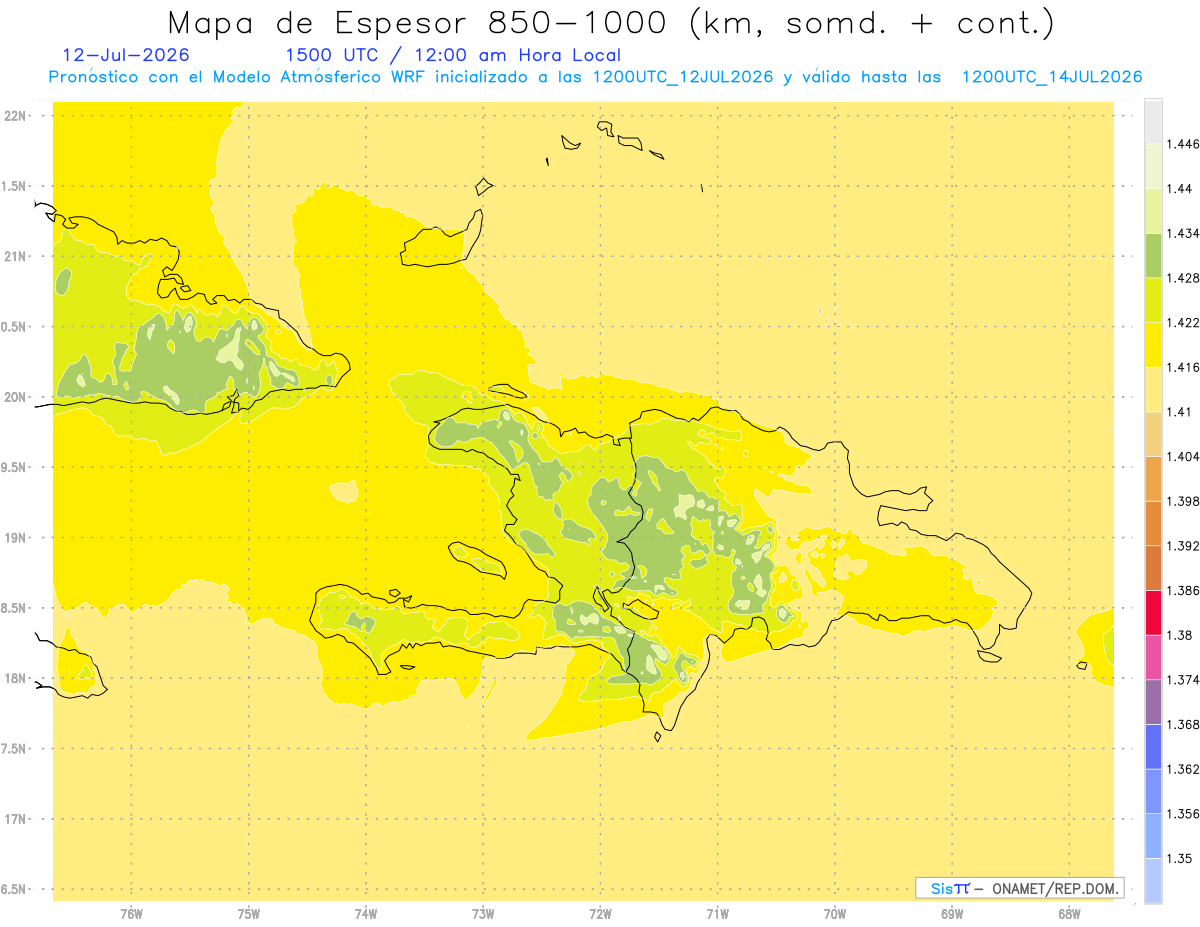
Task: Click the '76W' longitude label
Action: 131,914
